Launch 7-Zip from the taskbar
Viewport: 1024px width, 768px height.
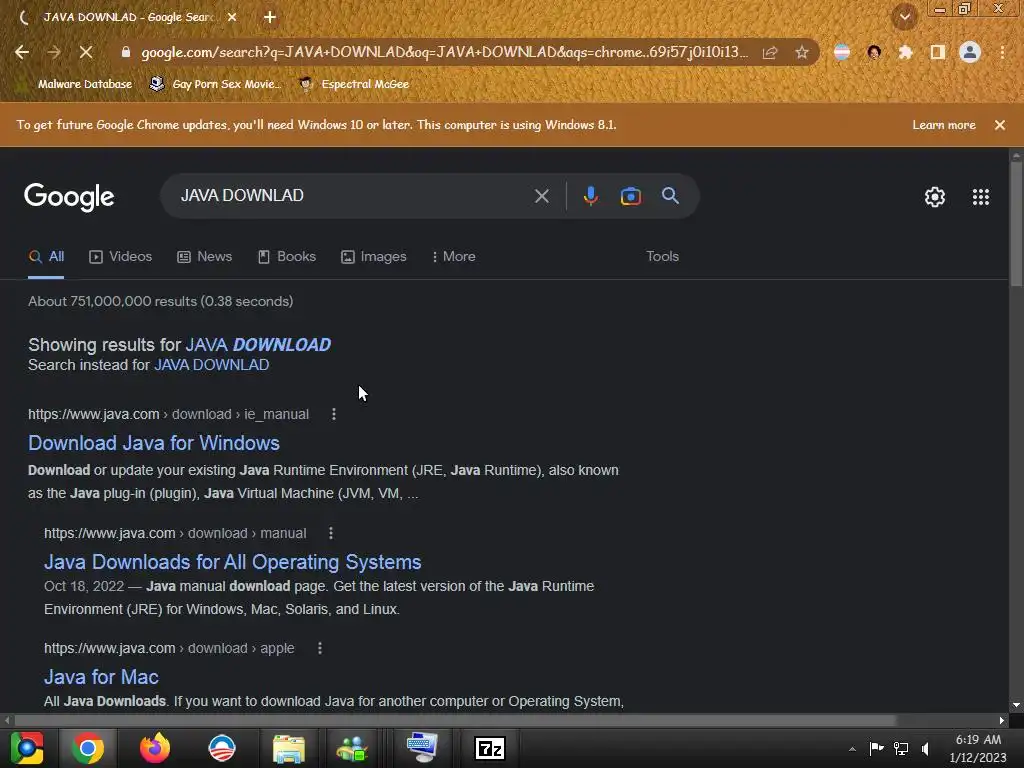pos(490,748)
